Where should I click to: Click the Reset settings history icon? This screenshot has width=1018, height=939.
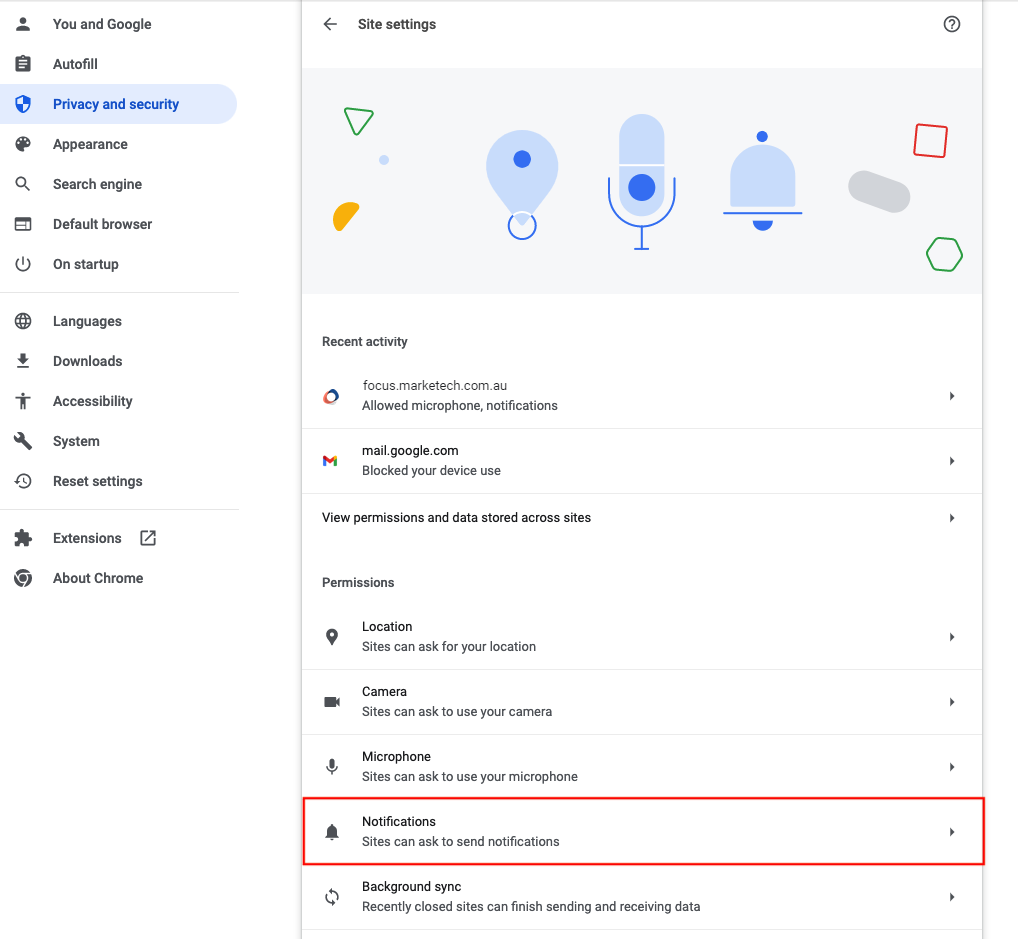(23, 481)
